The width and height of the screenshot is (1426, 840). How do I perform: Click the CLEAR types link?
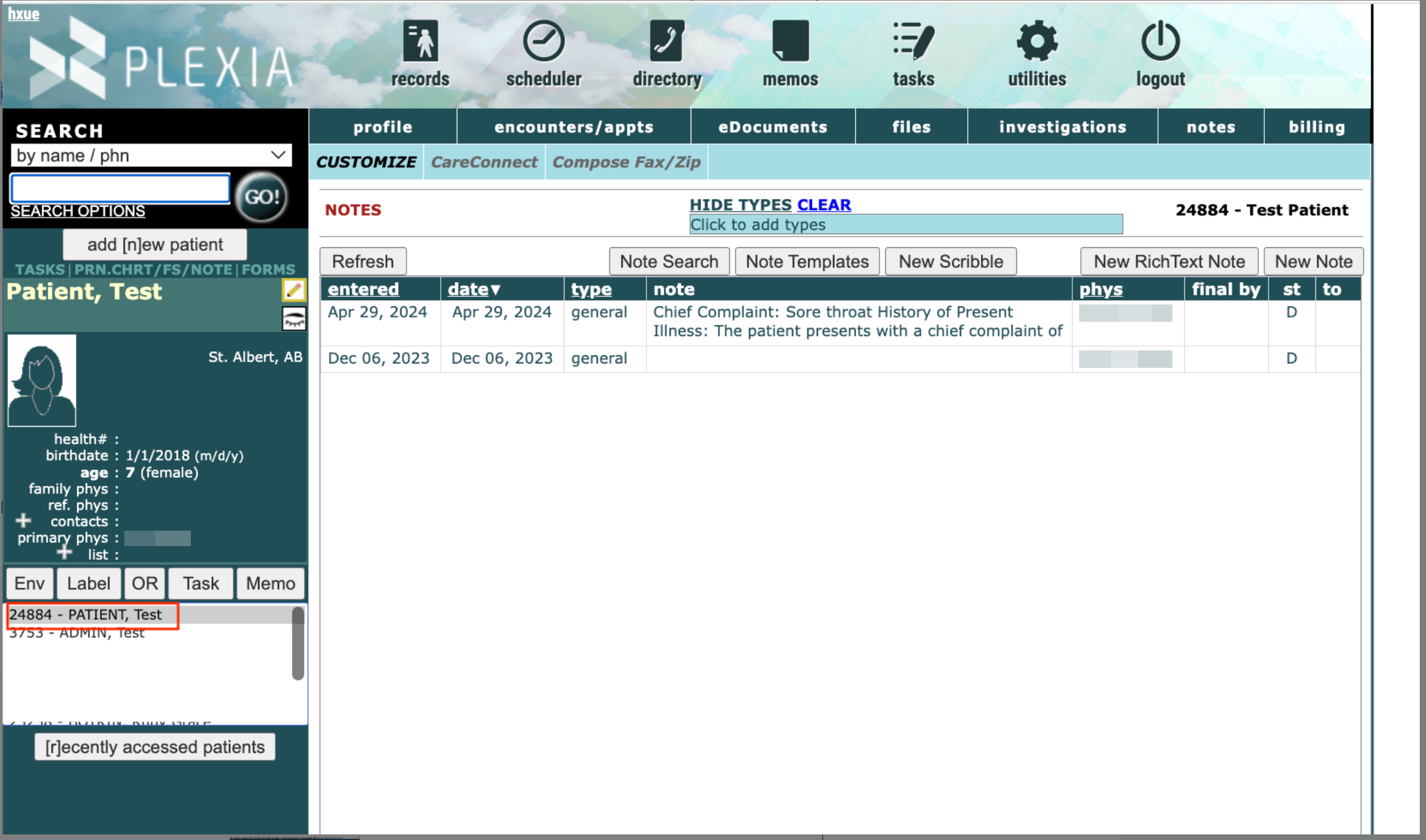pos(824,205)
